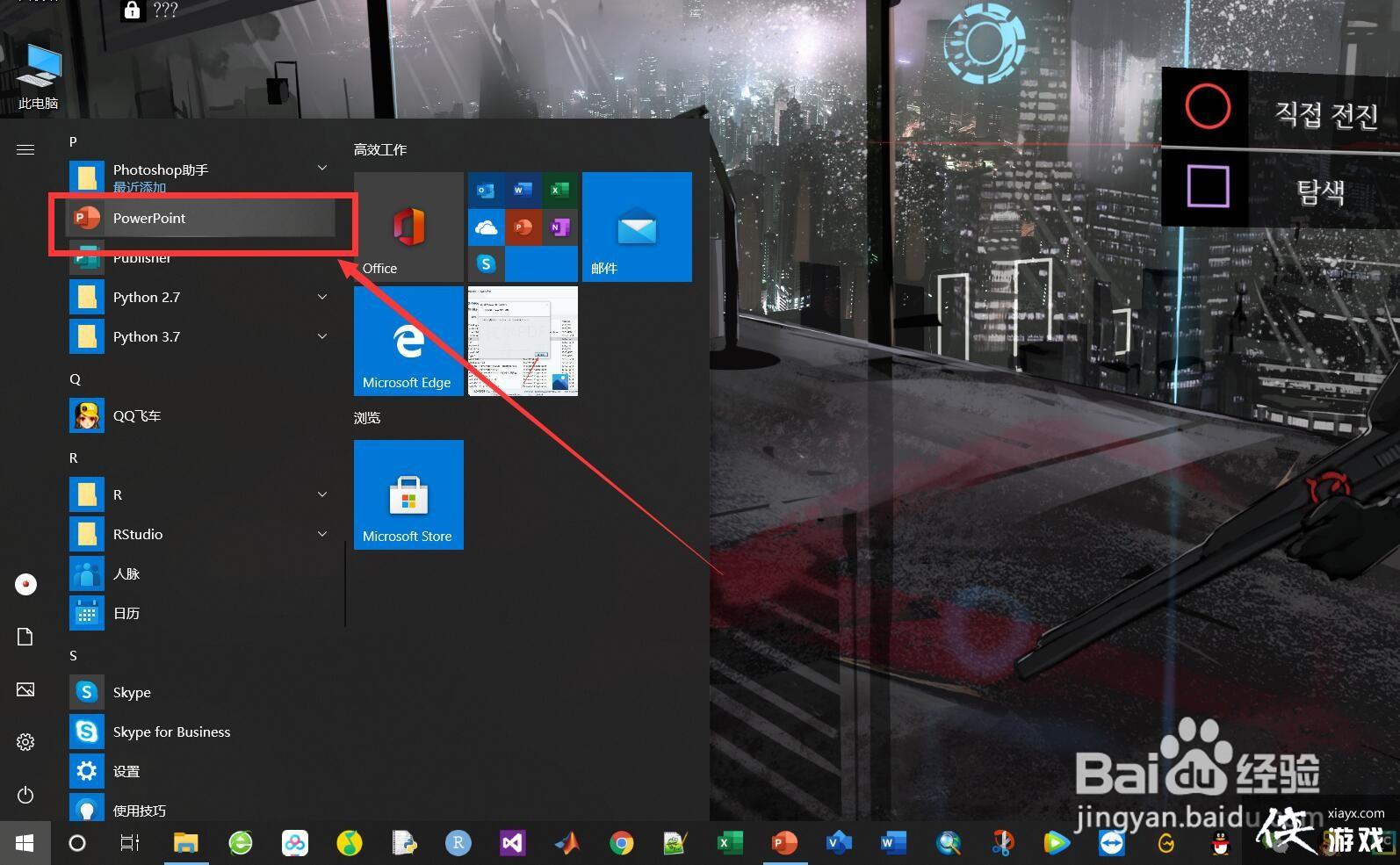Open the Office tile
This screenshot has height=865, width=1400.
pos(408,227)
